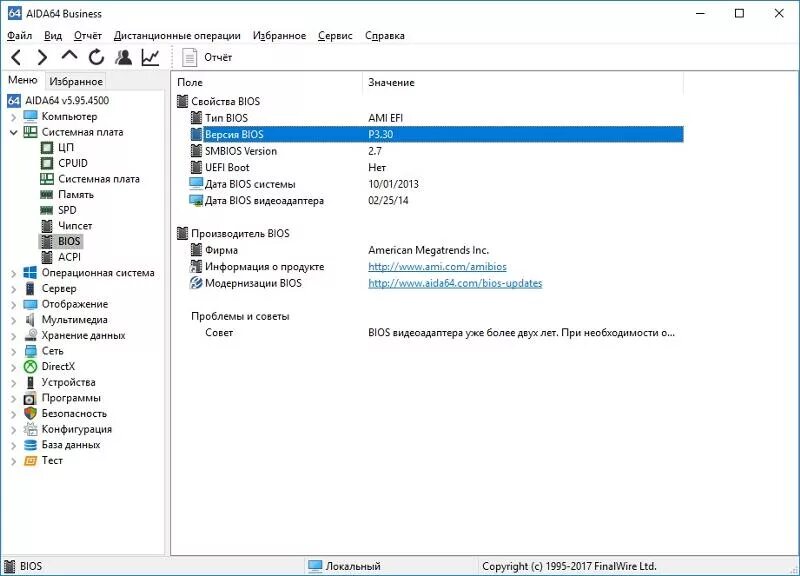The image size is (800, 576).
Task: Select the Тип BIOS row
Action: pyautogui.click(x=437, y=118)
